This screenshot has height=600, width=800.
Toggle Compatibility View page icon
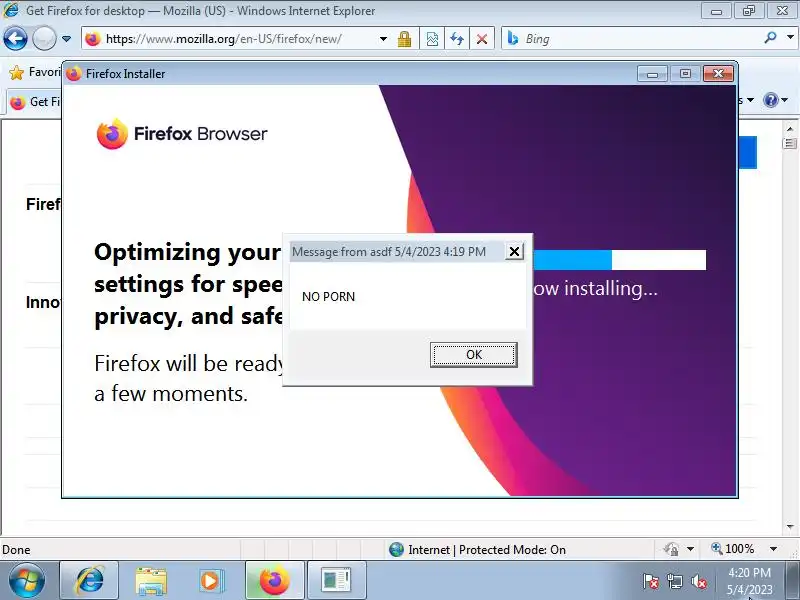pos(432,39)
